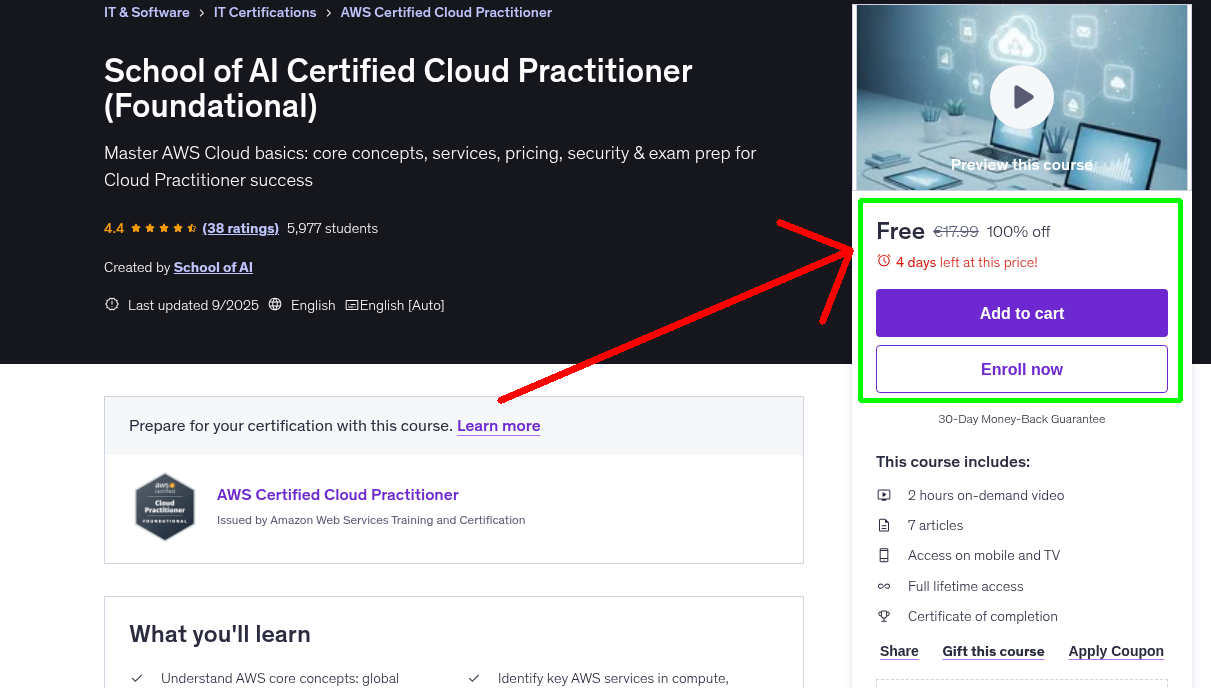Click the mobile access icon in course includes

point(884,555)
